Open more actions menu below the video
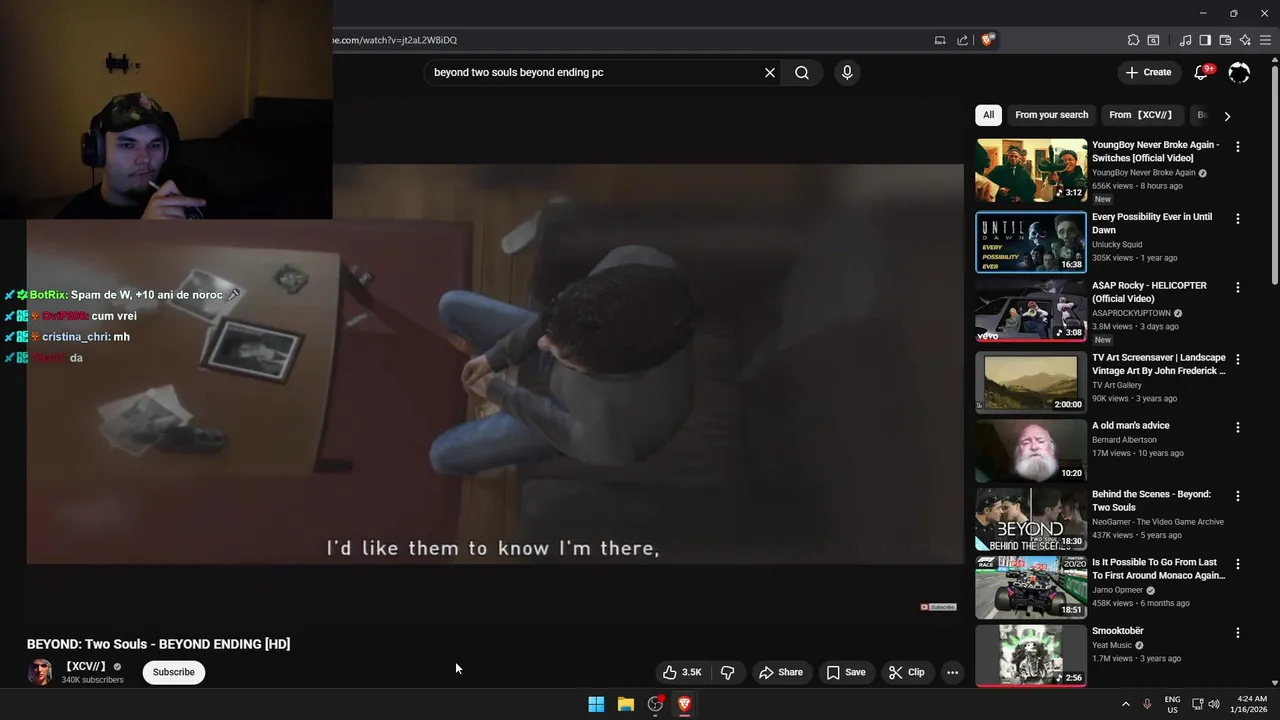 952,672
